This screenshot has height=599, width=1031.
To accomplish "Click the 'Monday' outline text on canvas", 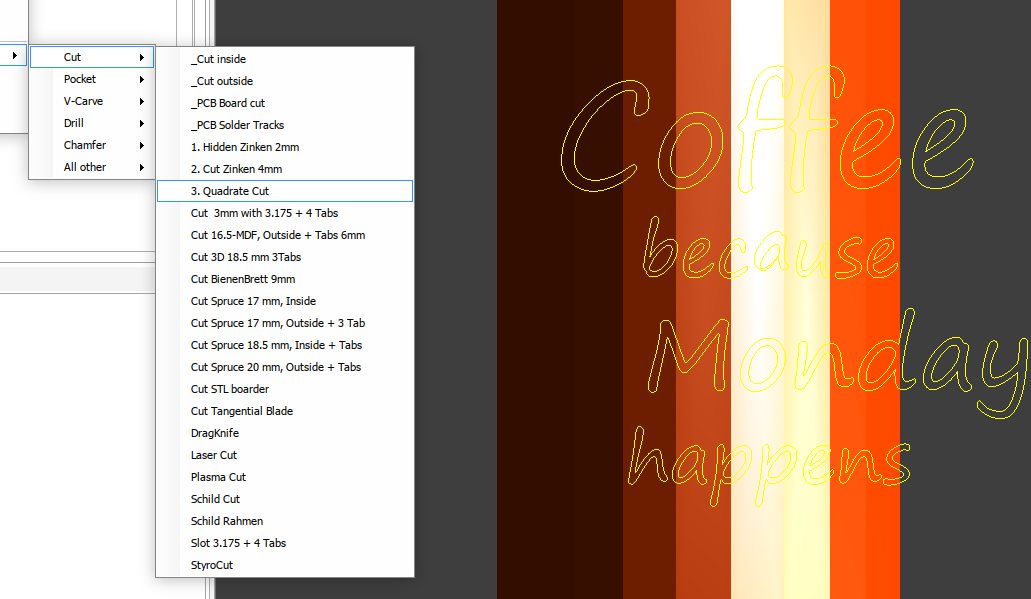I will [838, 364].
